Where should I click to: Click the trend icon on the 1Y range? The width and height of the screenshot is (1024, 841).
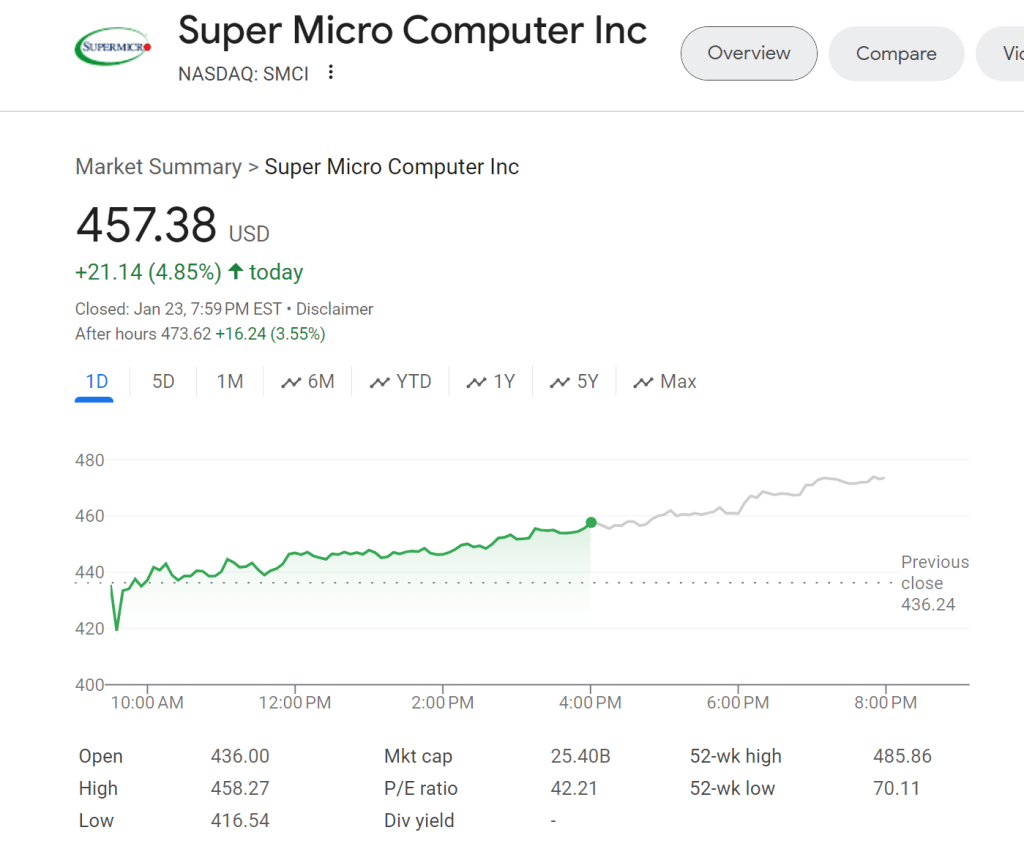coord(476,382)
